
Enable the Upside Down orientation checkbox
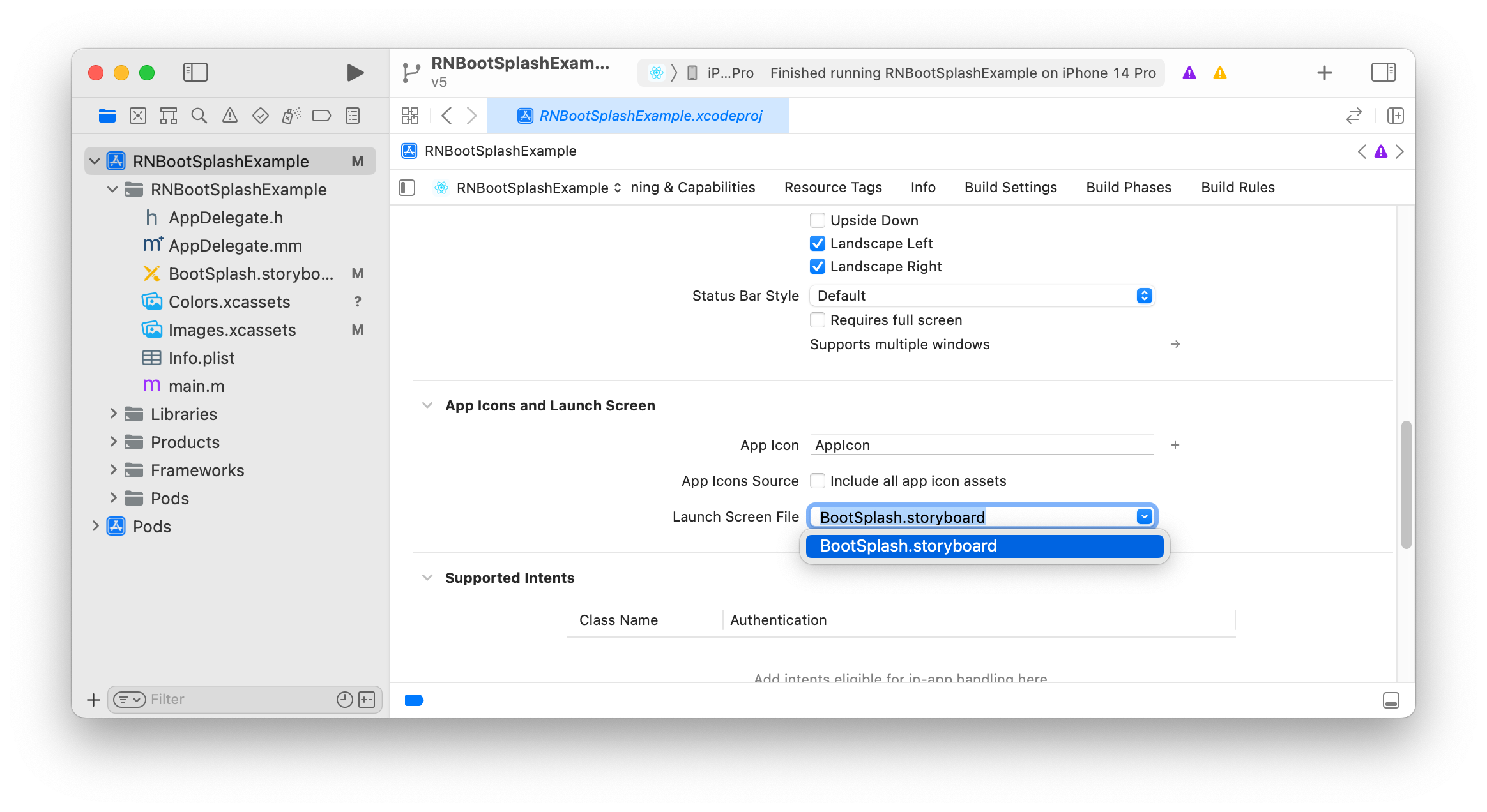(x=818, y=220)
